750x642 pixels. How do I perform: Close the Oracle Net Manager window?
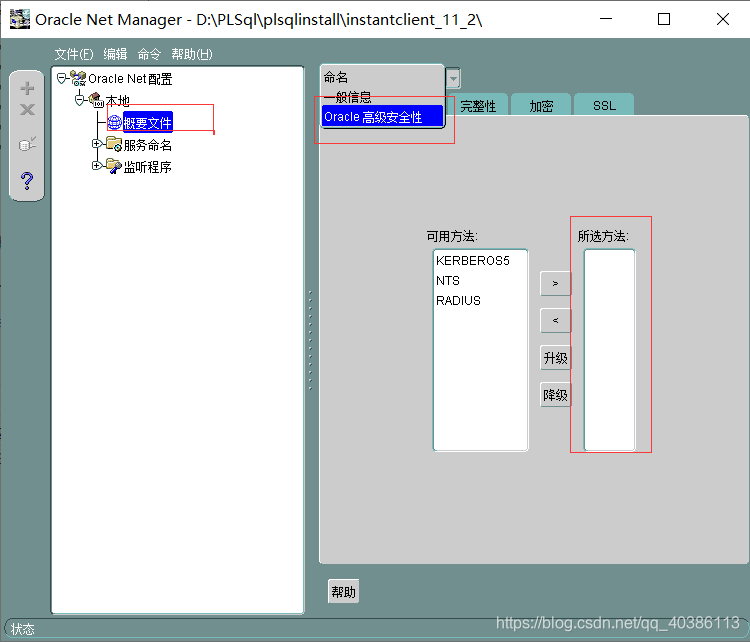[723, 19]
